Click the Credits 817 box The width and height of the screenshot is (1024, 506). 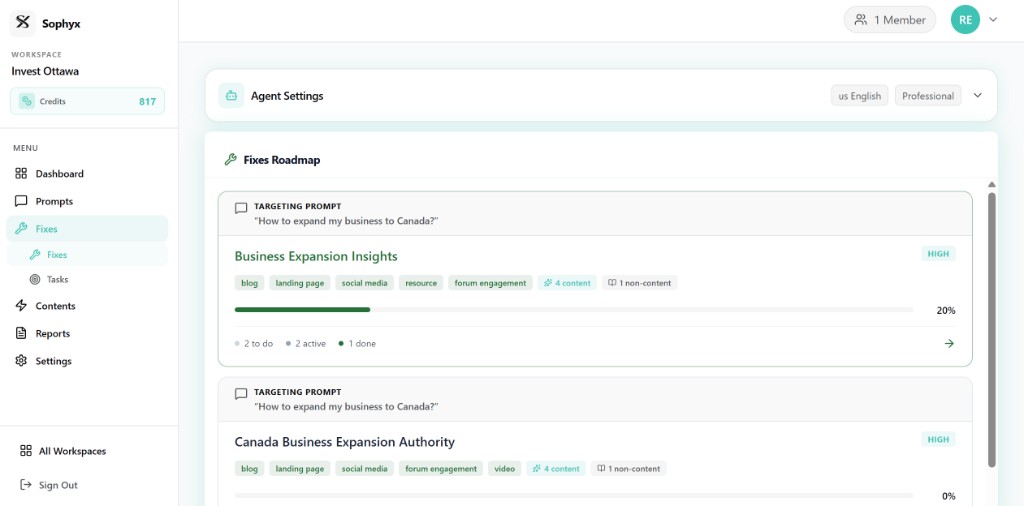[88, 101]
